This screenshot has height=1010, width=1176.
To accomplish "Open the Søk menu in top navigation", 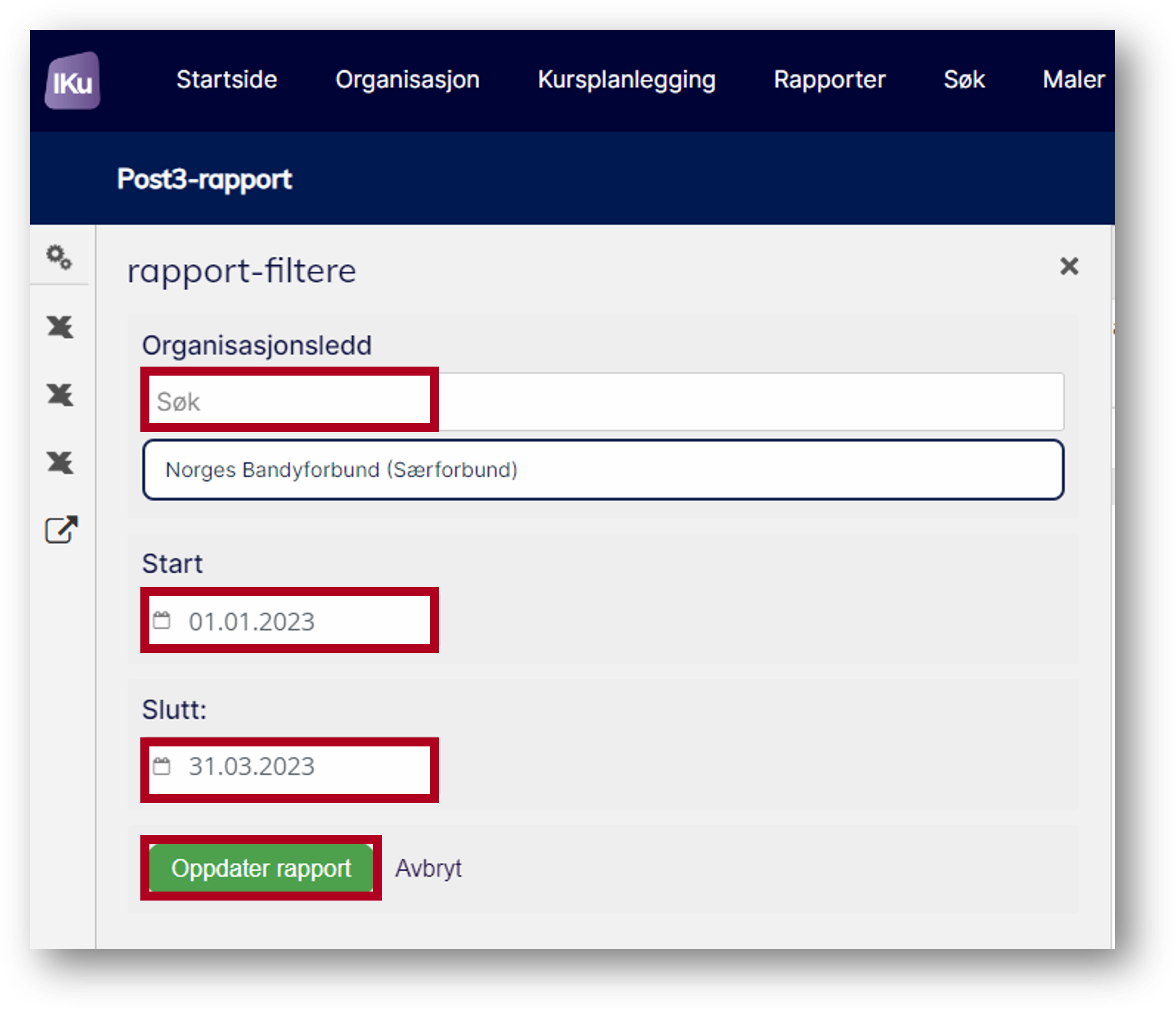I will coord(964,79).
